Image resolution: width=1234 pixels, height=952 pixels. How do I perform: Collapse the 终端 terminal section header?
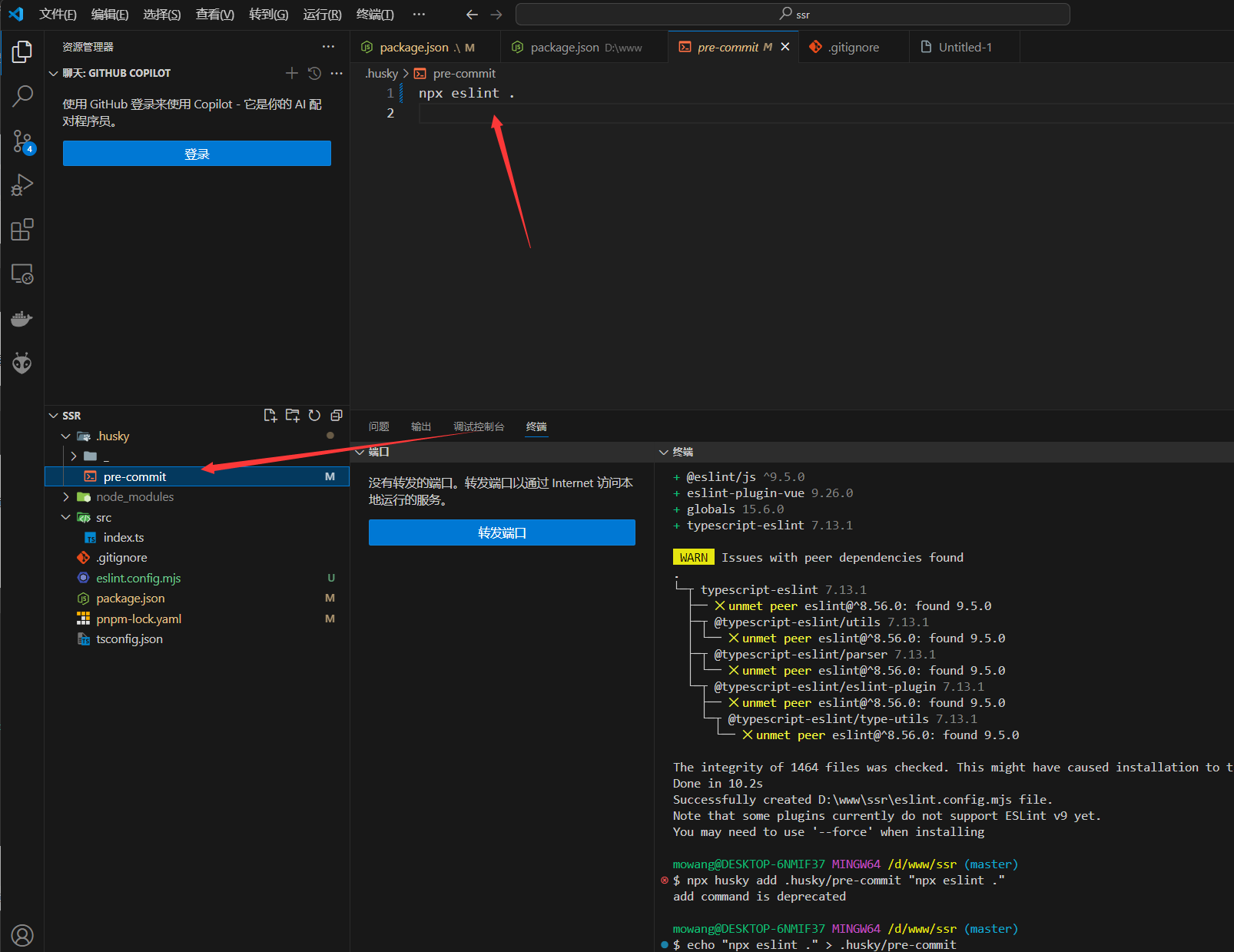[x=664, y=452]
